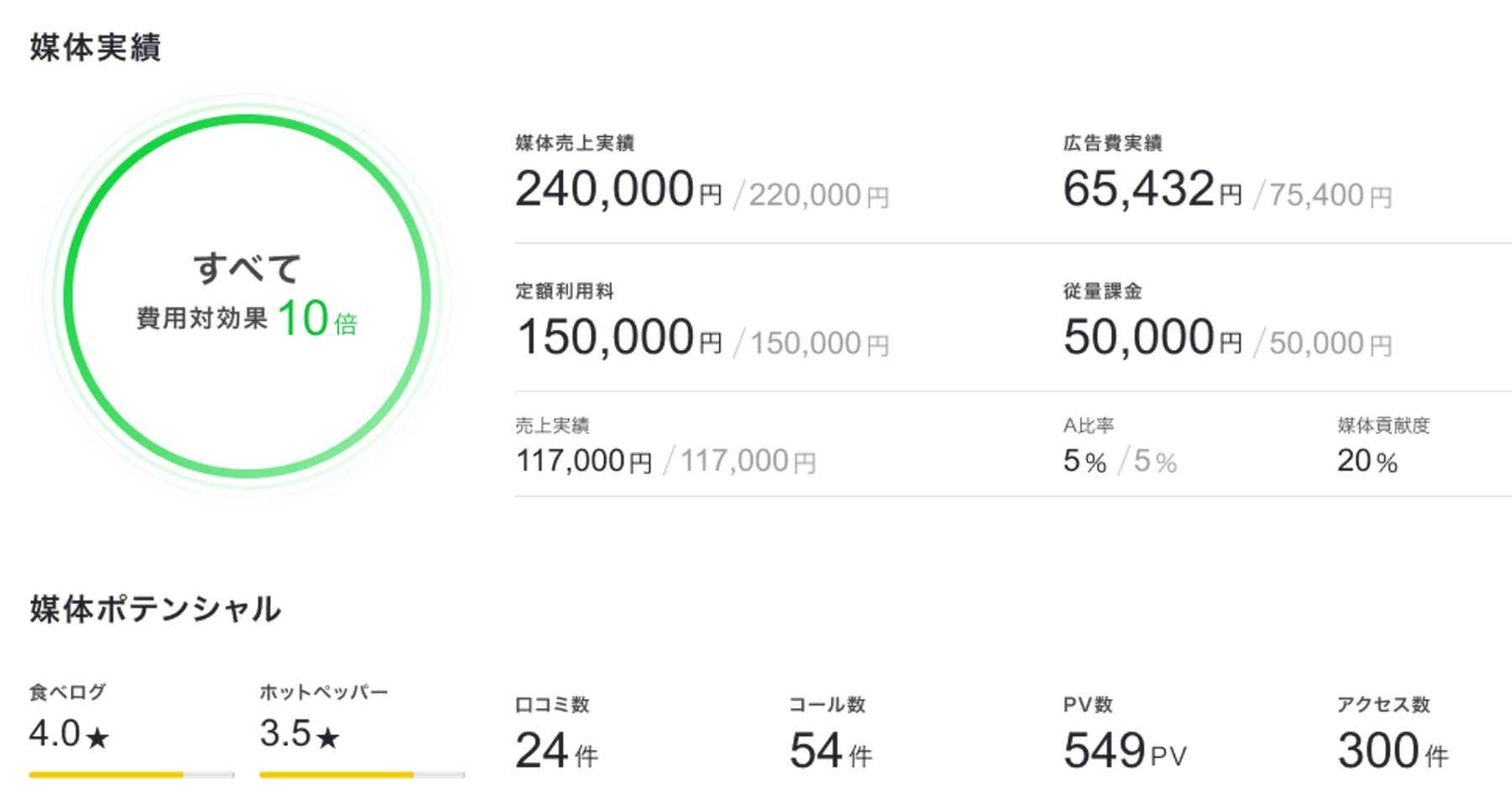This screenshot has width=1512, height=794.
Task: Click the 媒体実績 section heading
Action: pos(95,47)
